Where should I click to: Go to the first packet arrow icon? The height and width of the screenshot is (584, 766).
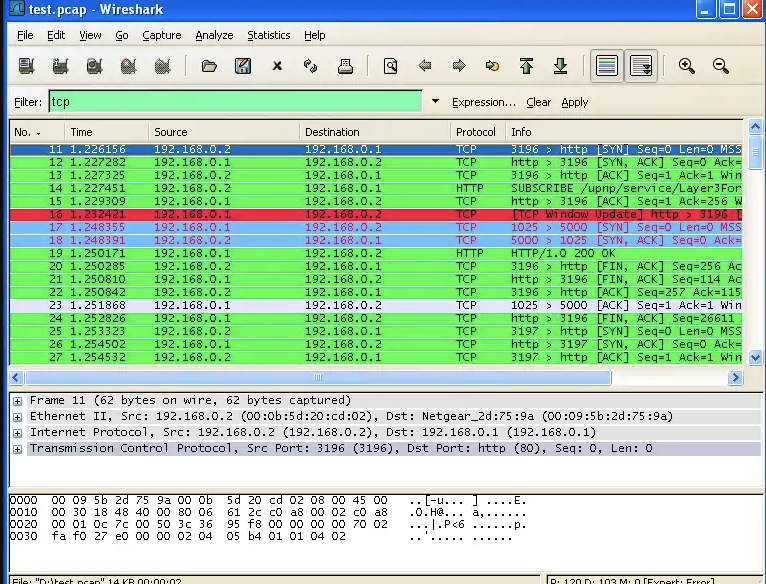coord(526,66)
